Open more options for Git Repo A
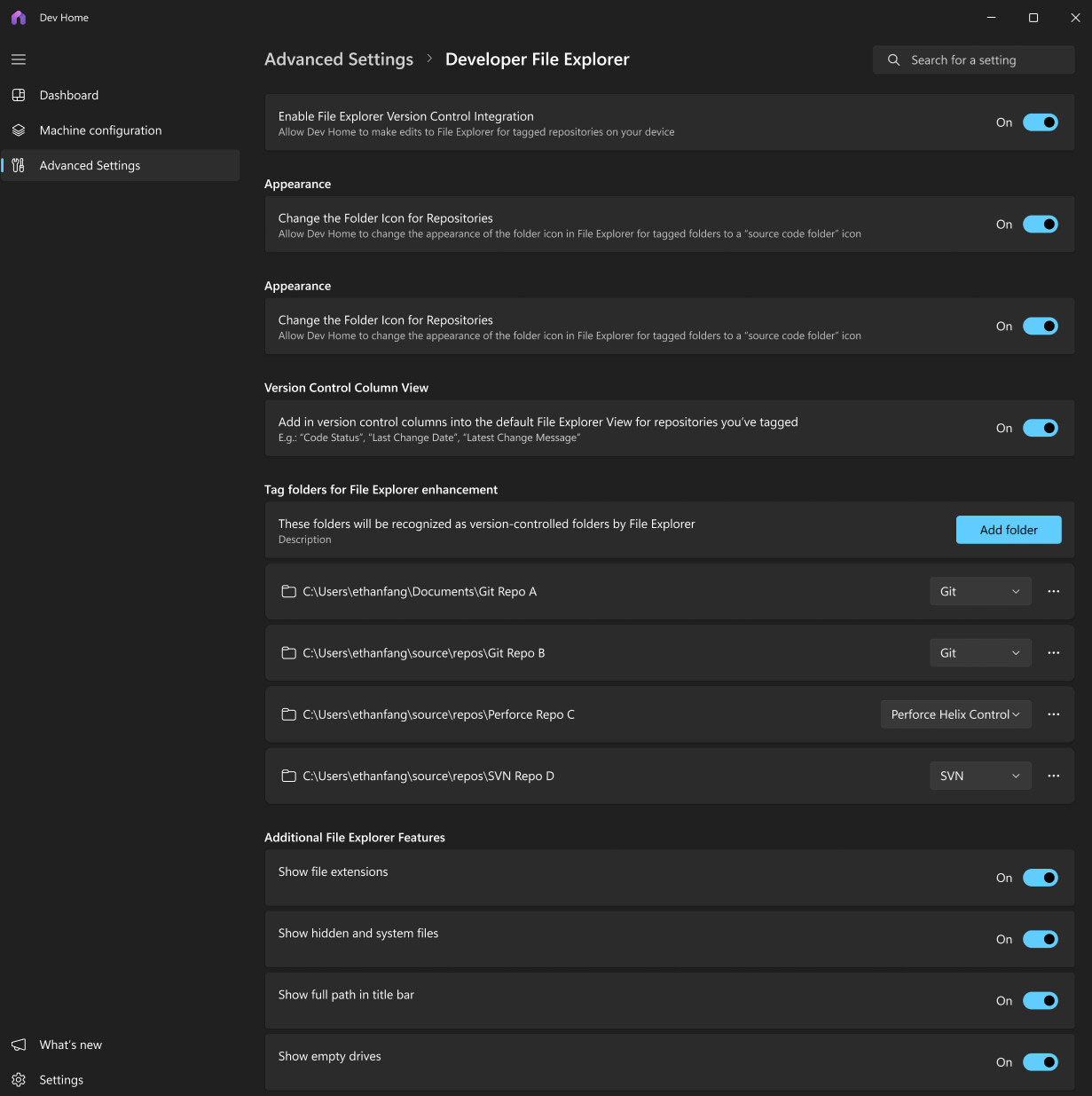 1053,591
